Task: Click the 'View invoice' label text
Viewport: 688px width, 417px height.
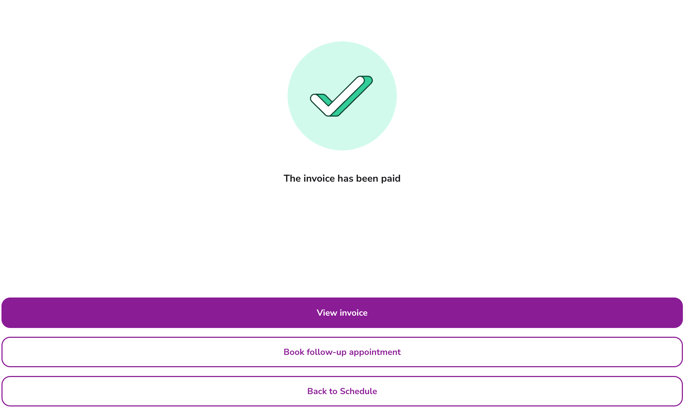Action: pos(342,313)
